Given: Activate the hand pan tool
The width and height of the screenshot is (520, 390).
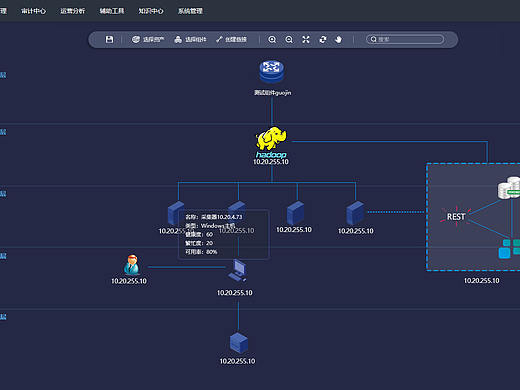Looking at the screenshot, I should [x=338, y=40].
